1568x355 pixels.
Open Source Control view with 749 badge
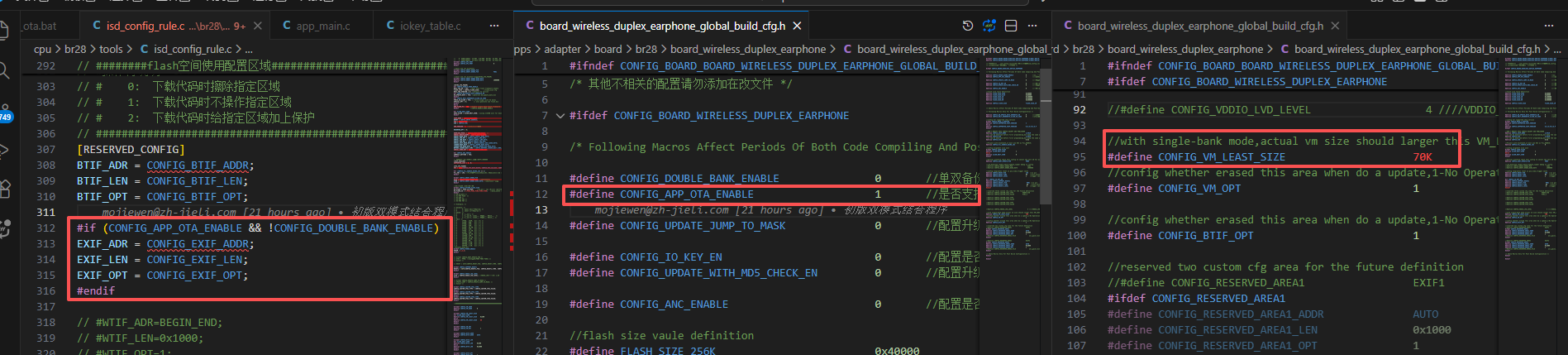point(5,113)
